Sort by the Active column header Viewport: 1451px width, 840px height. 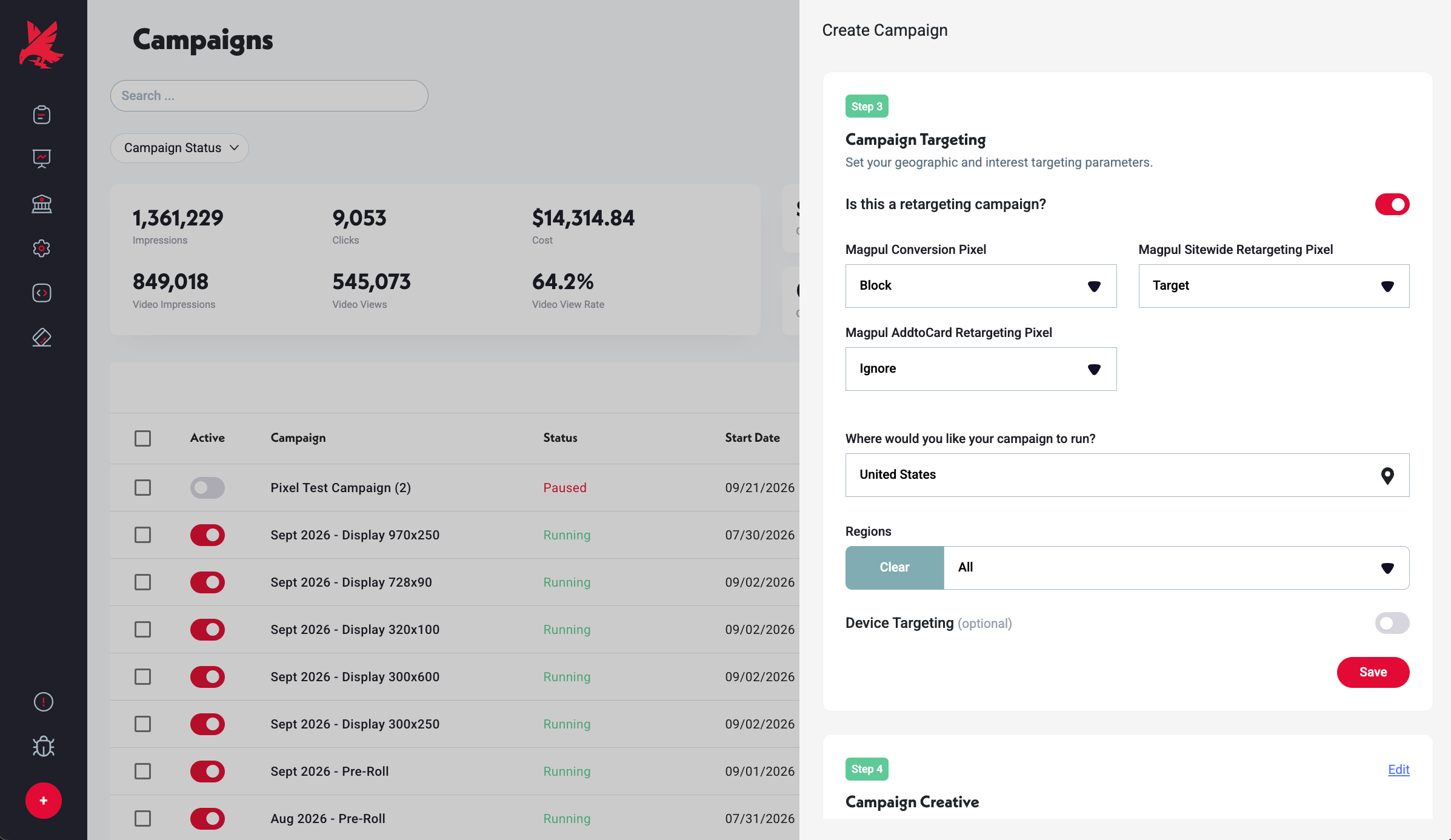tap(207, 438)
